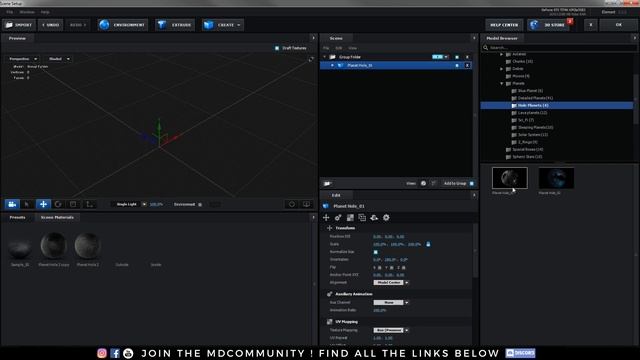The width and height of the screenshot is (640, 360).
Task: Toggle Flip Z checkbox
Action: [x=404, y=268]
